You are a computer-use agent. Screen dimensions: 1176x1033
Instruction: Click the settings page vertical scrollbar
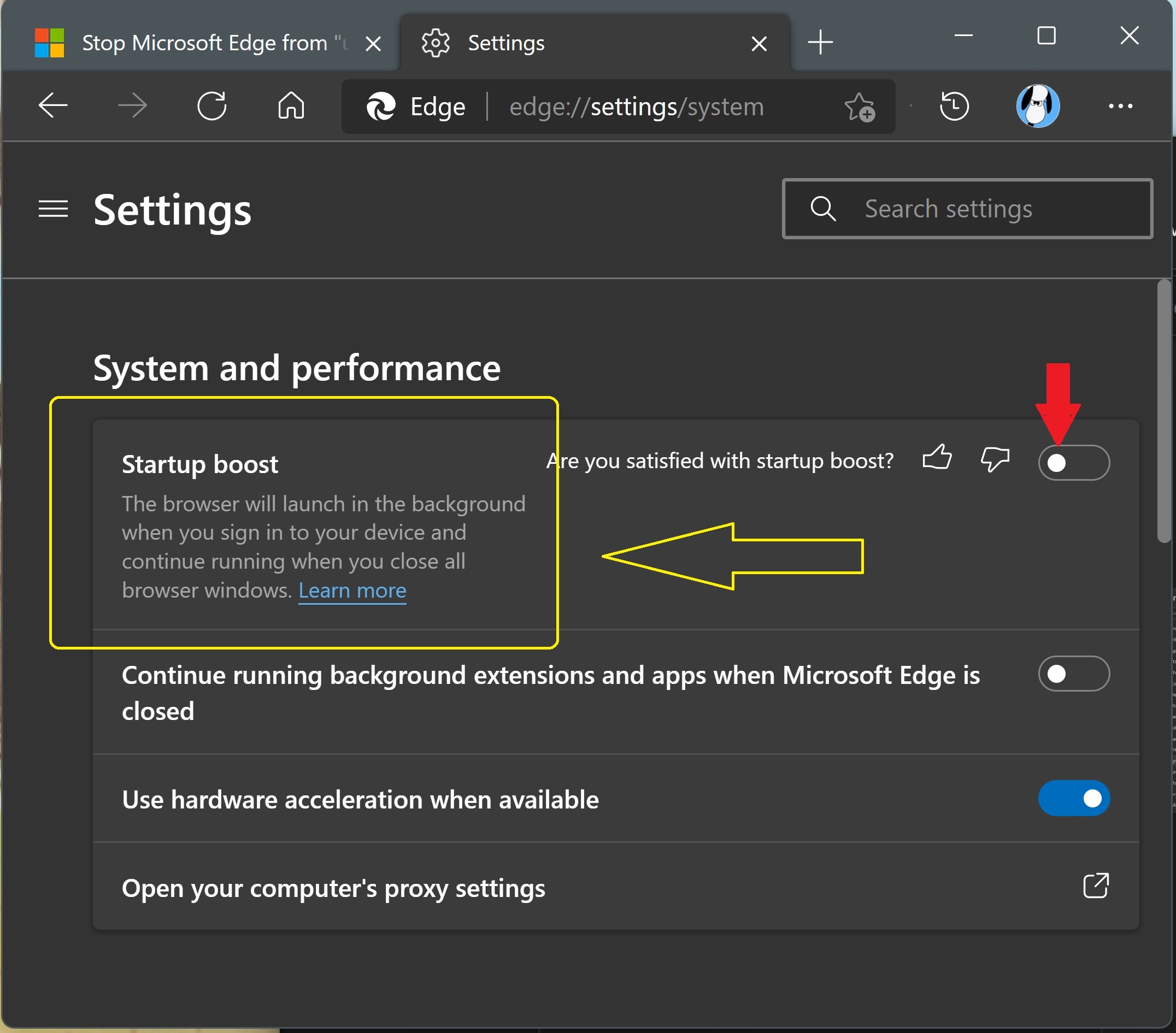[x=1164, y=411]
